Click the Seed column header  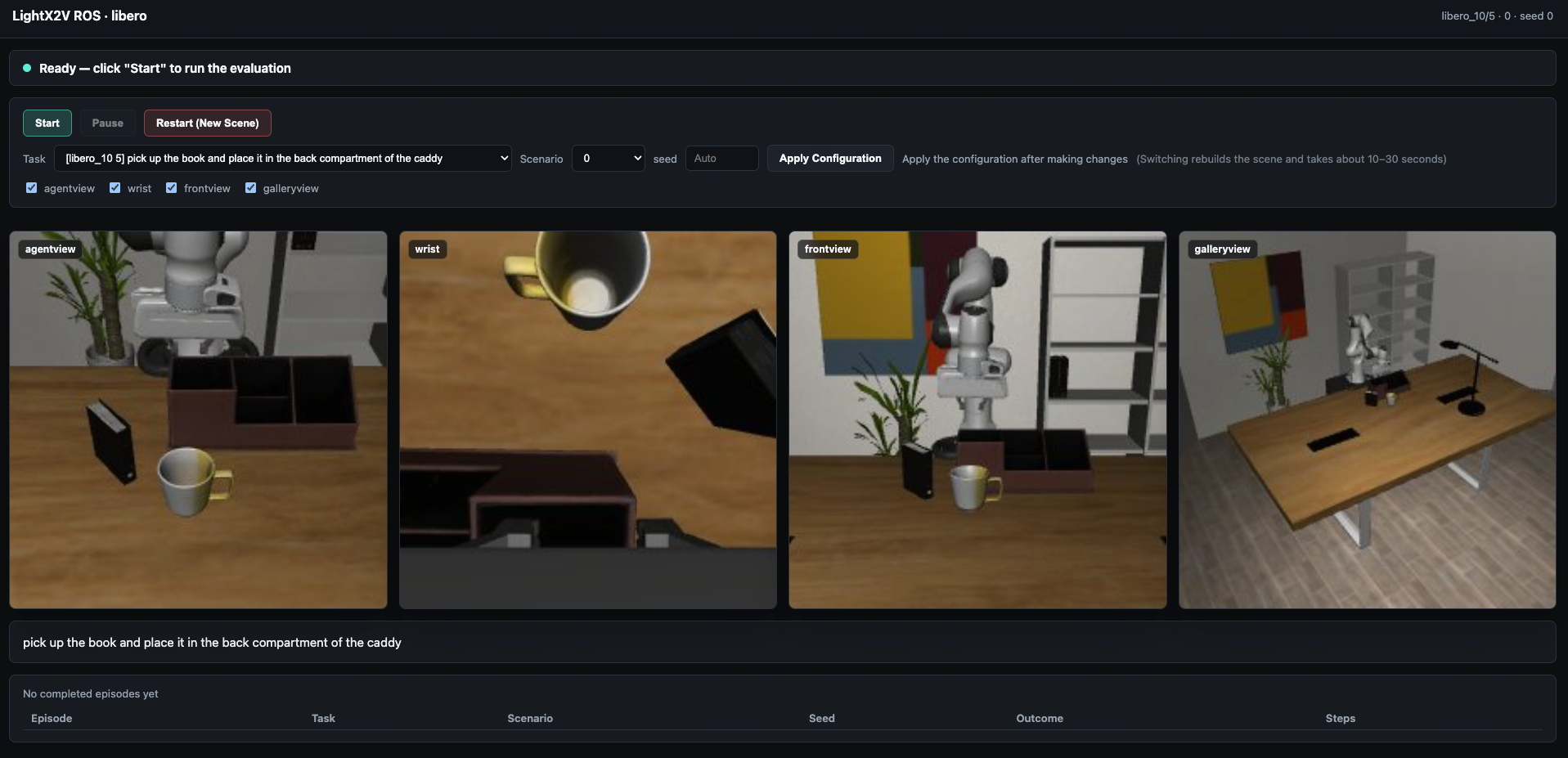point(822,718)
